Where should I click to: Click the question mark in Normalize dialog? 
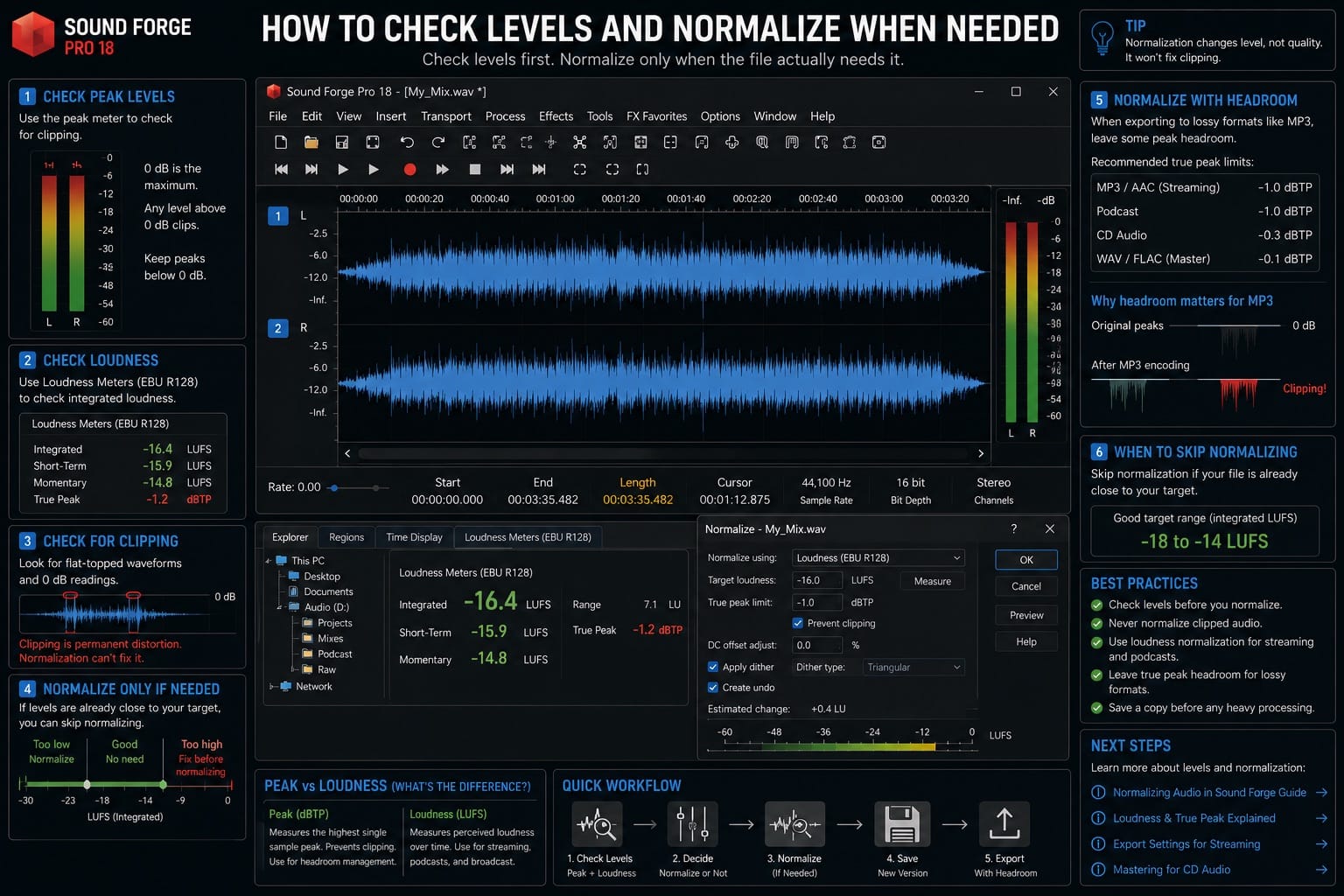1014,528
